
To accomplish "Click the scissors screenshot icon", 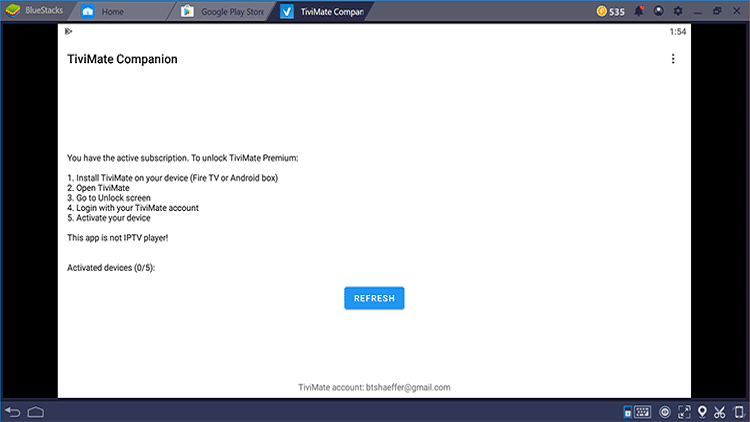I will [x=720, y=412].
